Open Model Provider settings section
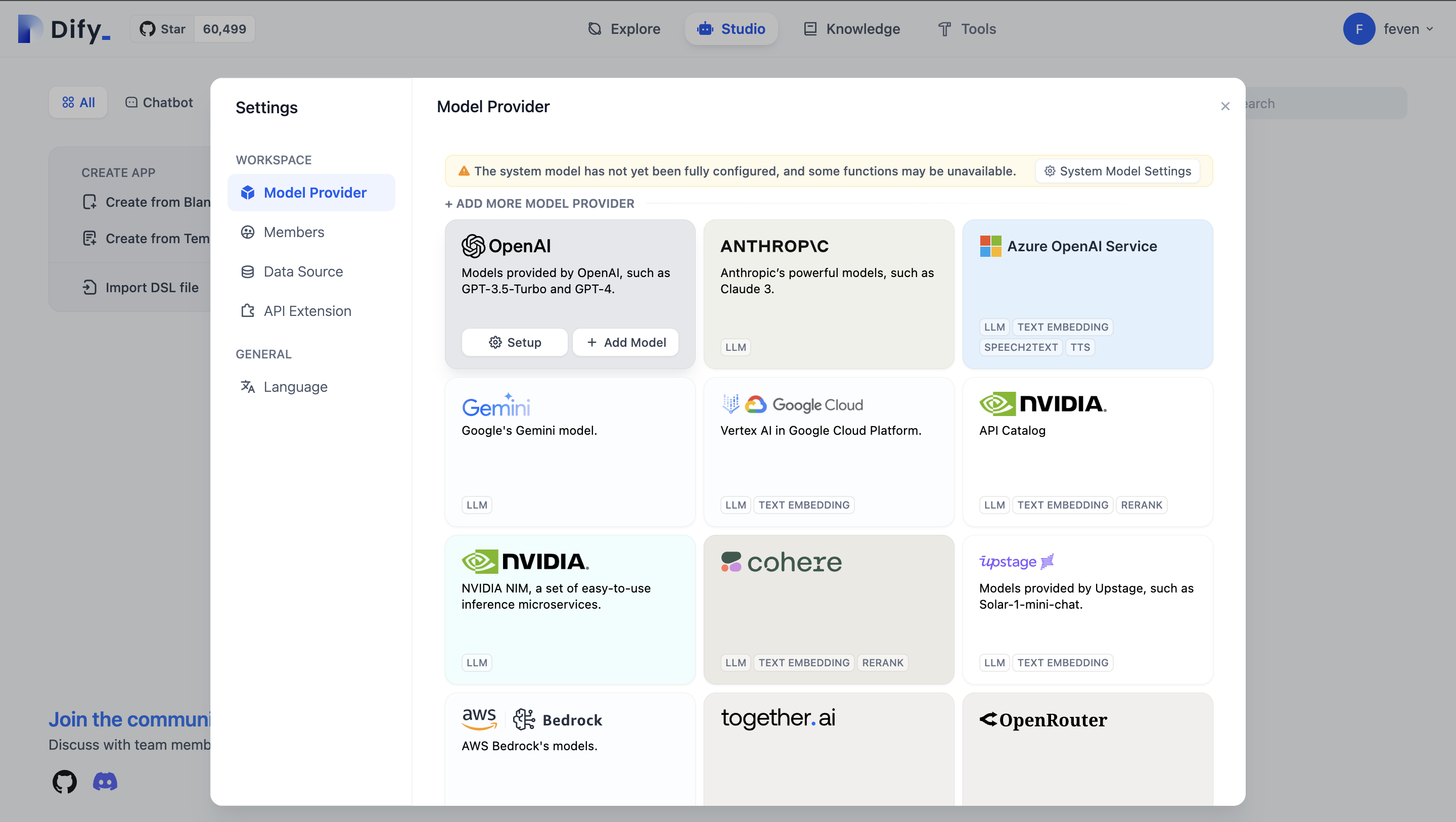This screenshot has height=822, width=1456. [311, 193]
